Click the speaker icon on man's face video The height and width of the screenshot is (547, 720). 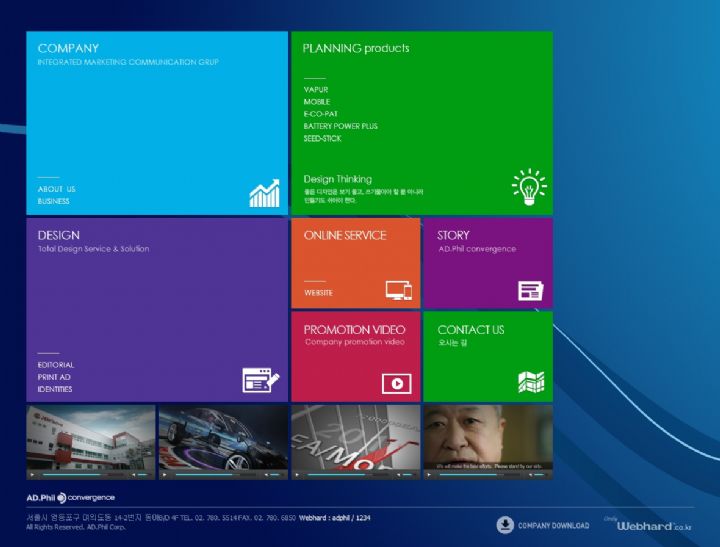tap(531, 474)
